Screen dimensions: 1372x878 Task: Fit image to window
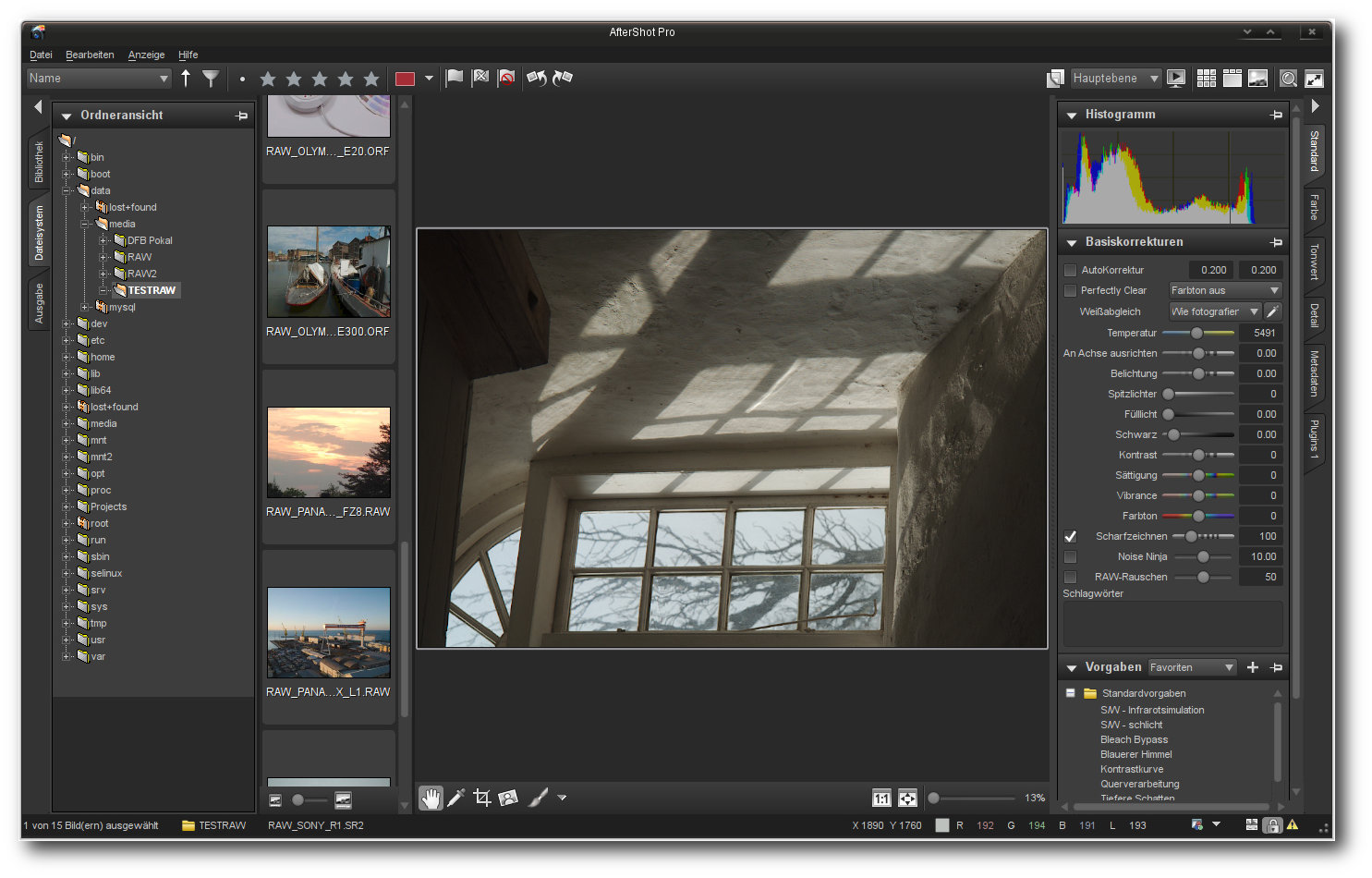tap(908, 799)
